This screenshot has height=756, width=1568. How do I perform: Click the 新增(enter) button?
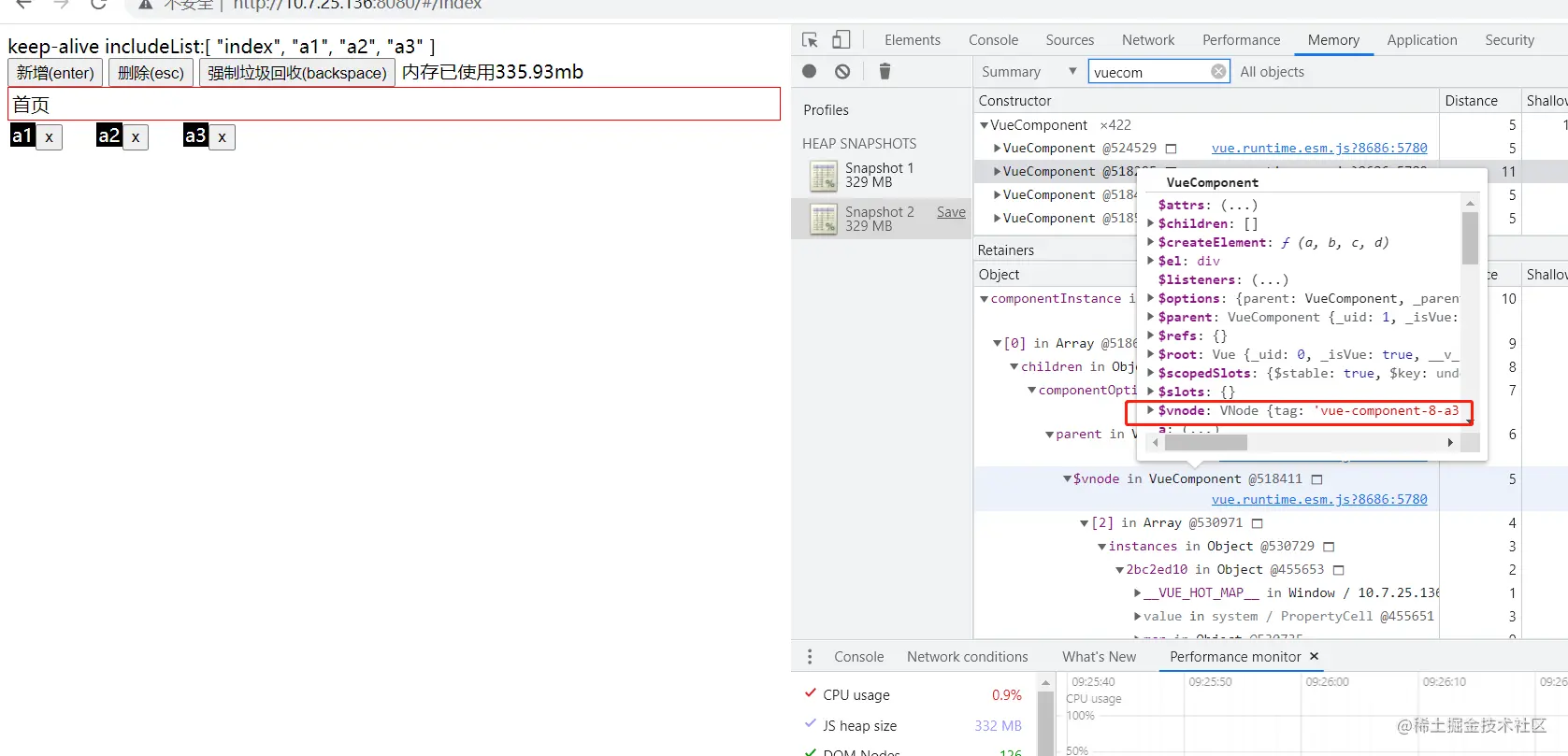tap(55, 73)
